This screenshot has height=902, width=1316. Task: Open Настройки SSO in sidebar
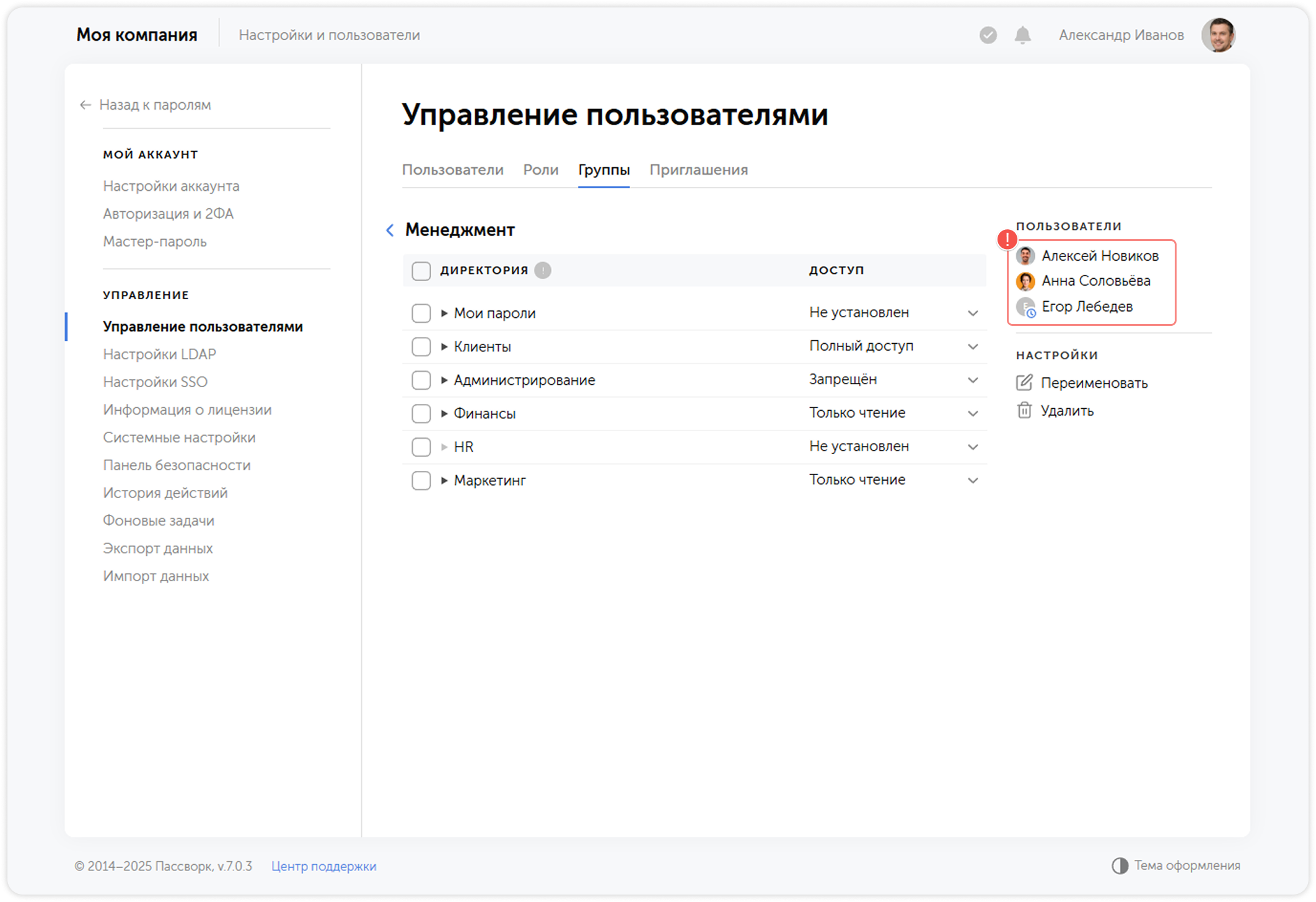[x=155, y=382]
